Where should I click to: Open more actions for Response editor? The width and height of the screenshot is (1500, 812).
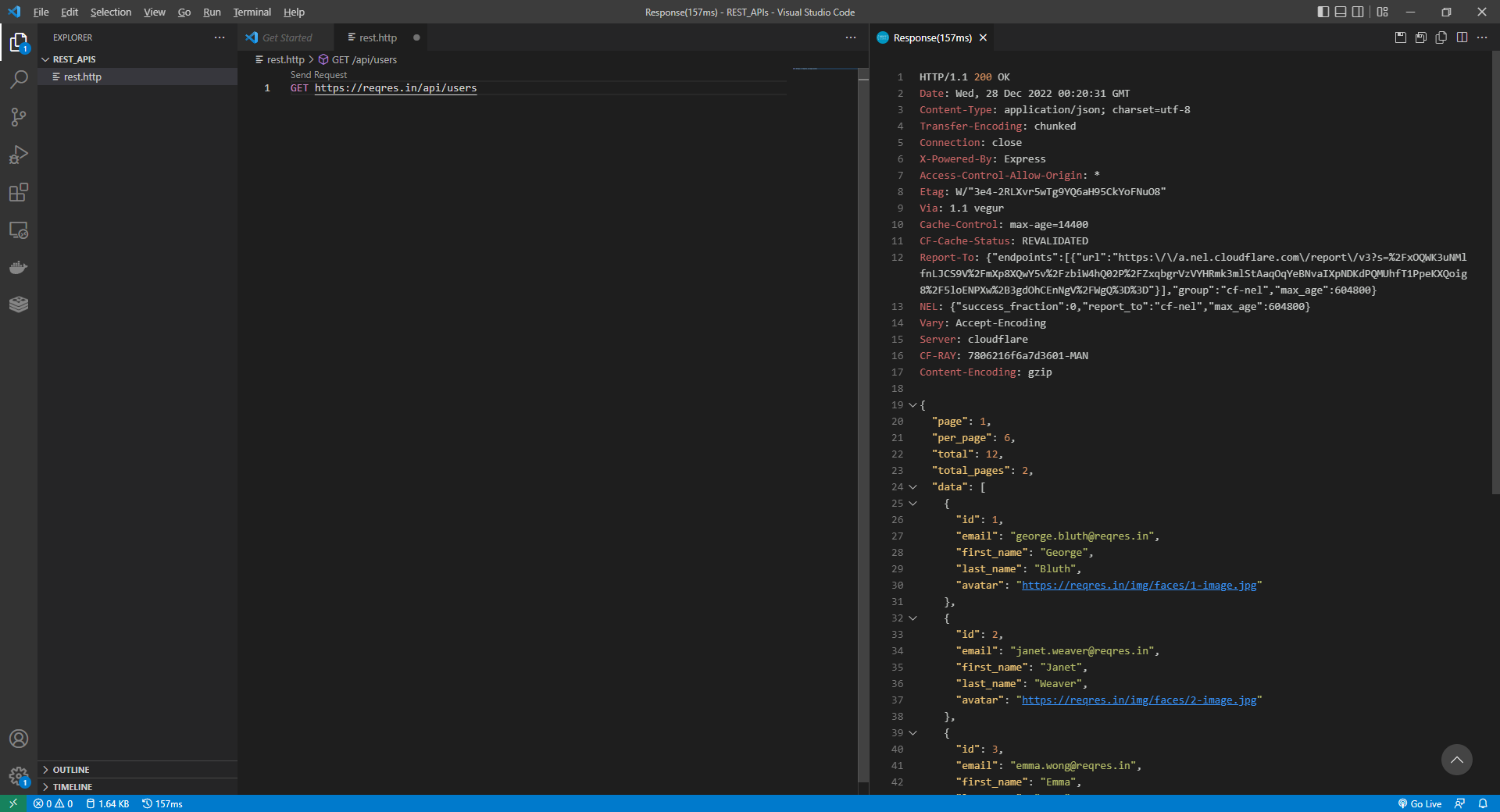pyautogui.click(x=1482, y=37)
